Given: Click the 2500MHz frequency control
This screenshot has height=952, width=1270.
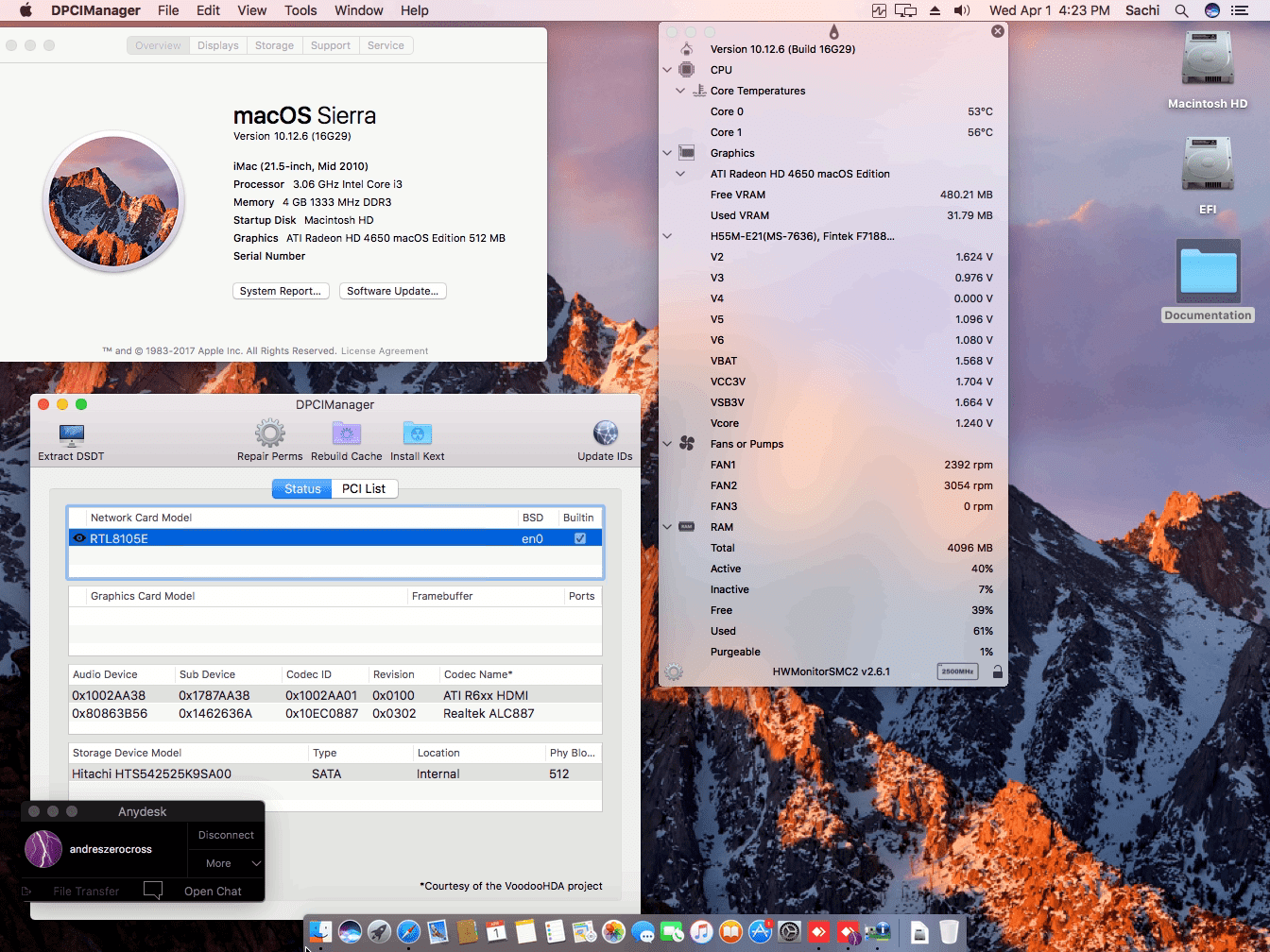Looking at the screenshot, I should [956, 671].
